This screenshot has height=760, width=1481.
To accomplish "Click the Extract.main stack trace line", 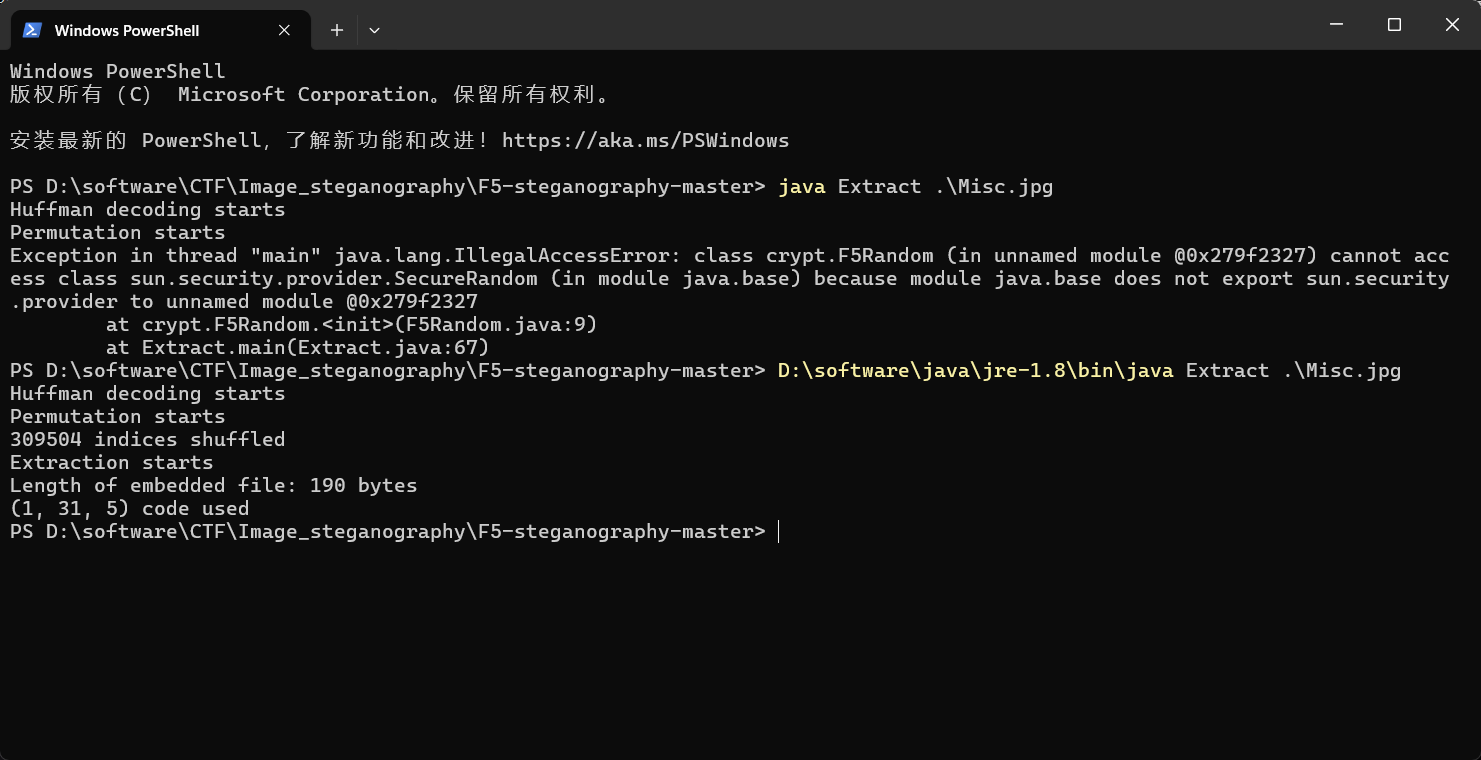I will (297, 348).
